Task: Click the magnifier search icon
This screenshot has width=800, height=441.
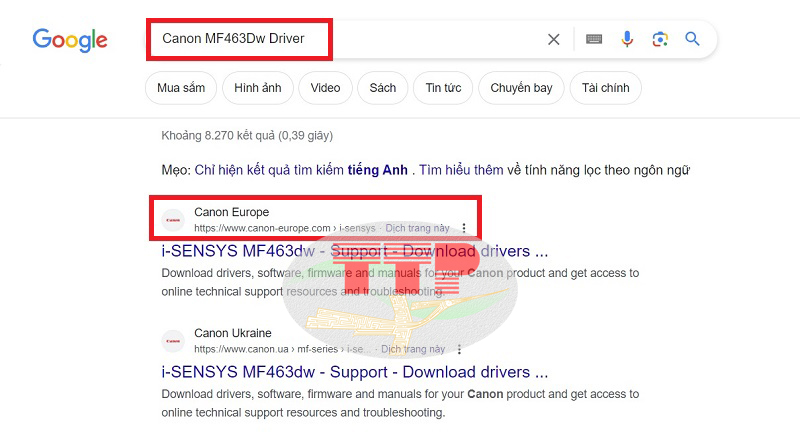Action: (x=692, y=39)
